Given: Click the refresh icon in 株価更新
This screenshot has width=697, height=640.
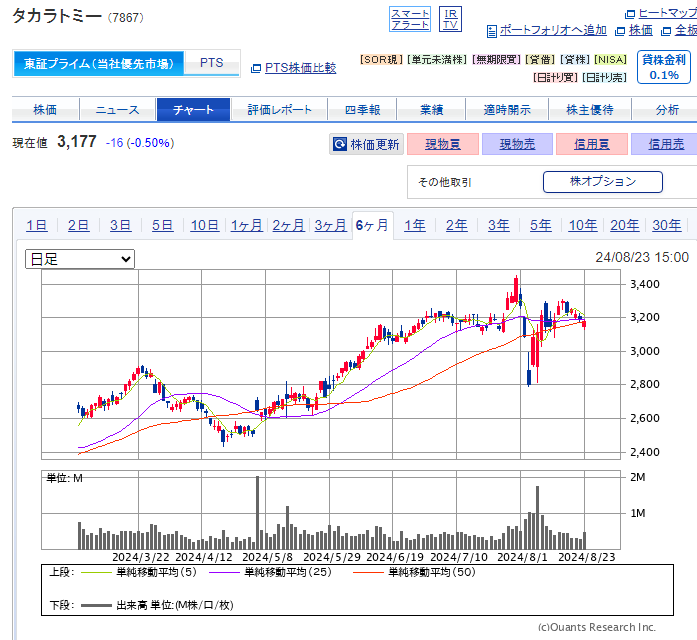Looking at the screenshot, I should coord(340,144).
